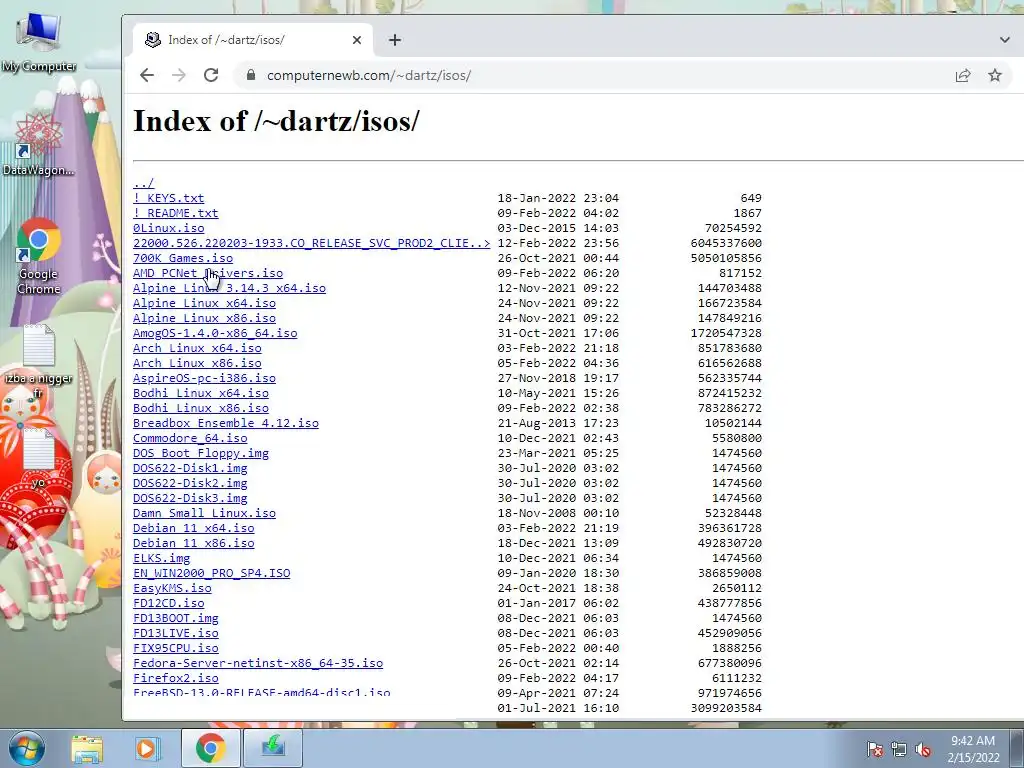Click the 'Alpine_Linux_x86.iso' link

pyautogui.click(x=204, y=318)
